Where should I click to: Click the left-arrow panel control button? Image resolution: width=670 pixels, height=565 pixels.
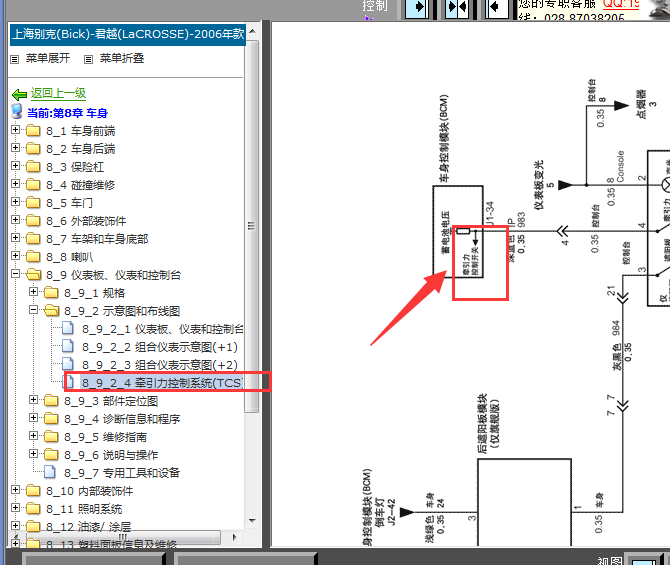pyautogui.click(x=497, y=7)
